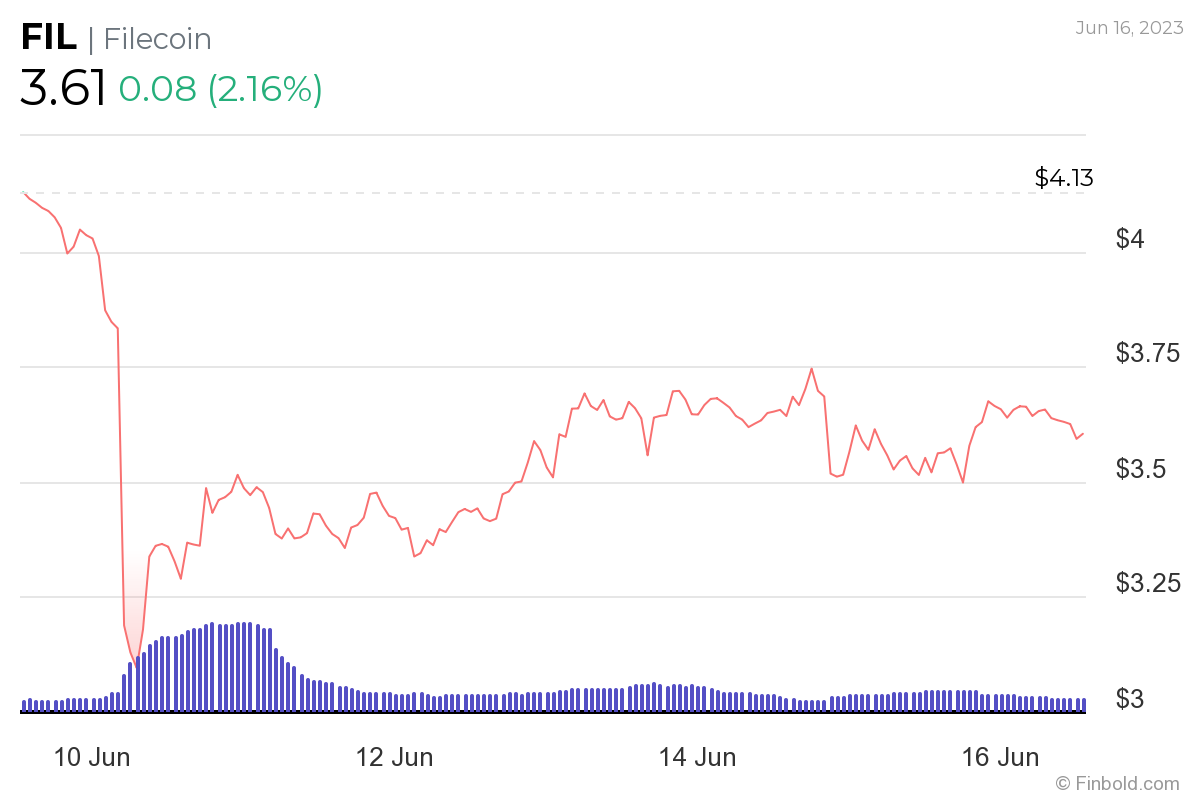Click the $3.25 y-axis label

click(x=1148, y=583)
